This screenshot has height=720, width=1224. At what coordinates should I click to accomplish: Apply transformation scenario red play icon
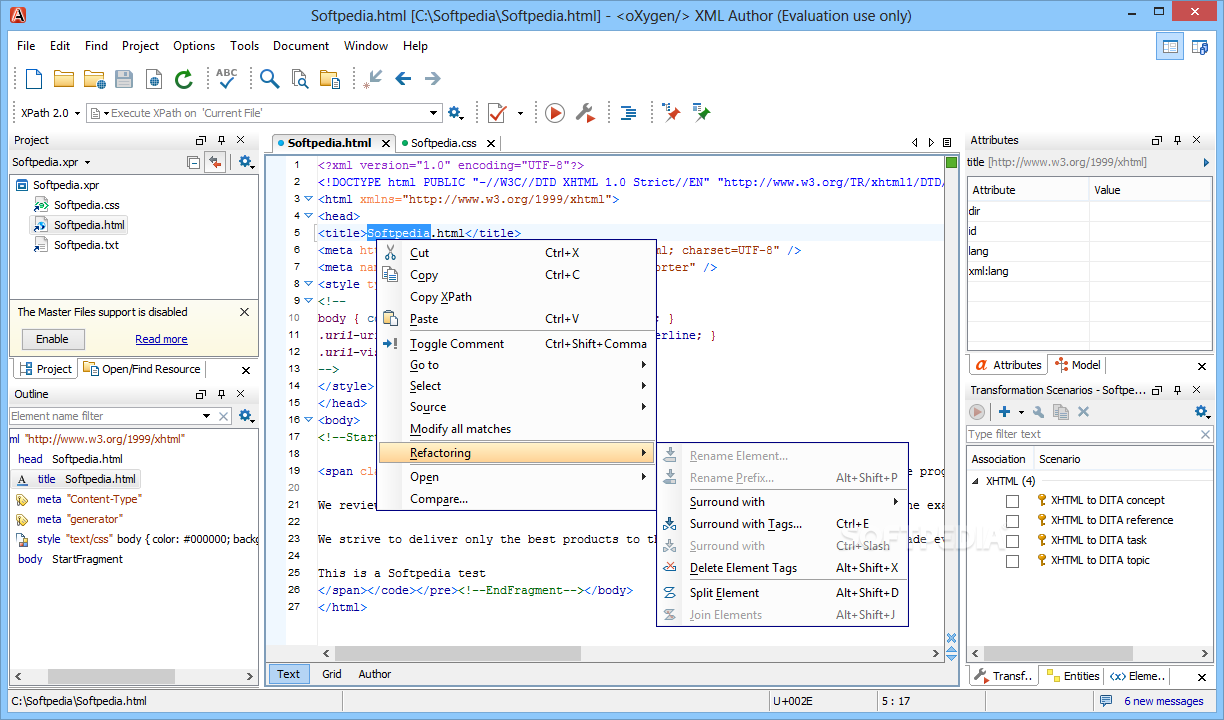pos(555,113)
